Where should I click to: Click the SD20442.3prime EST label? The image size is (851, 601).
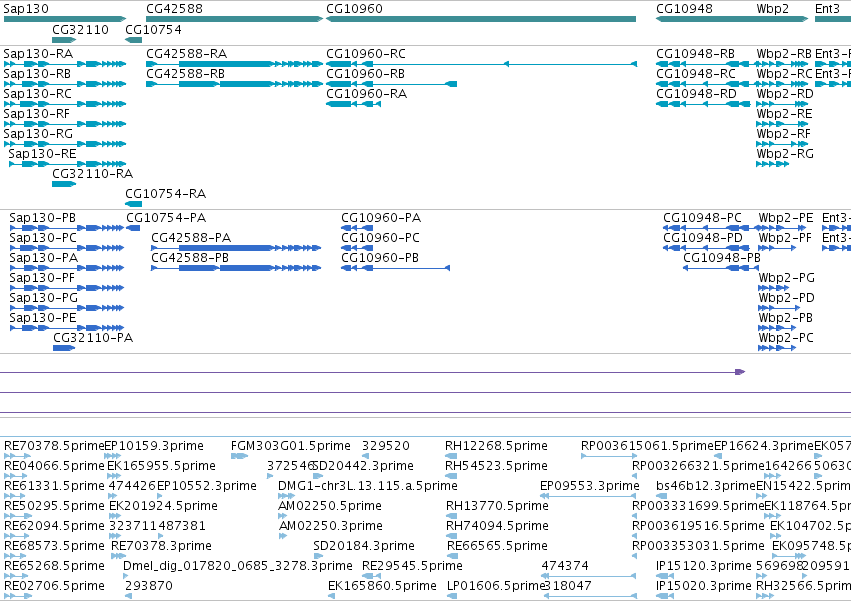364,466
